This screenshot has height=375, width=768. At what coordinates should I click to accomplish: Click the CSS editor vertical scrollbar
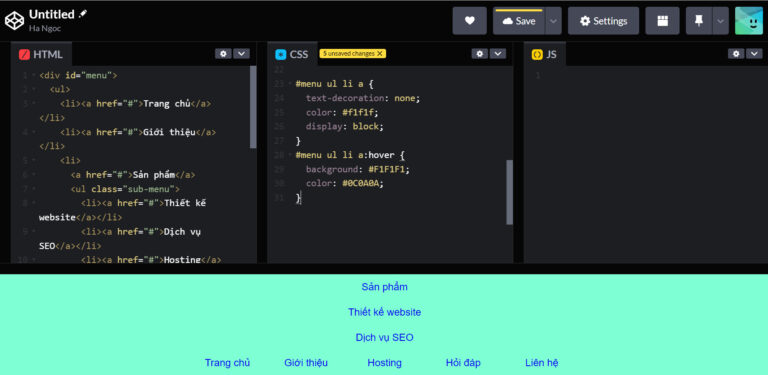509,192
